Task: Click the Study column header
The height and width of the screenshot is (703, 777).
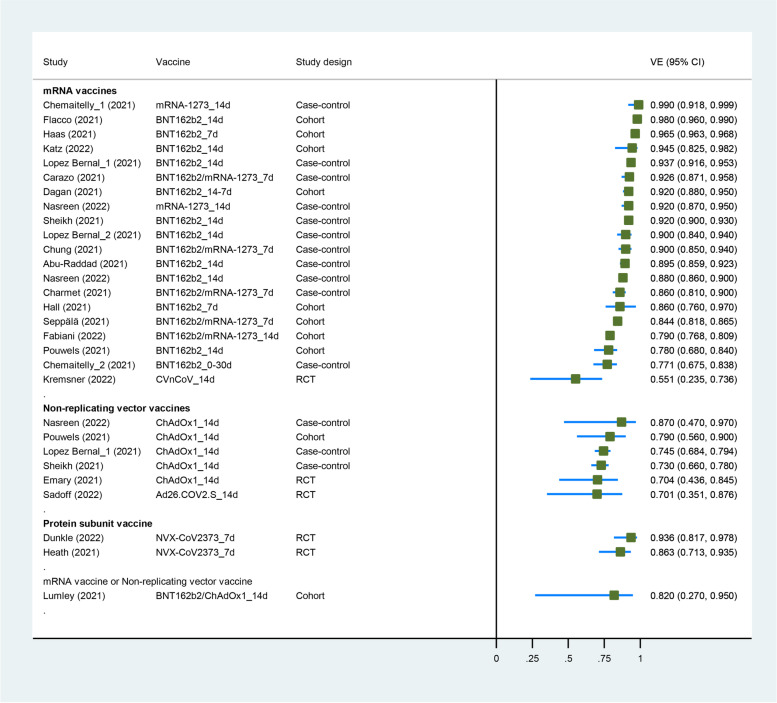Action: pos(56,61)
